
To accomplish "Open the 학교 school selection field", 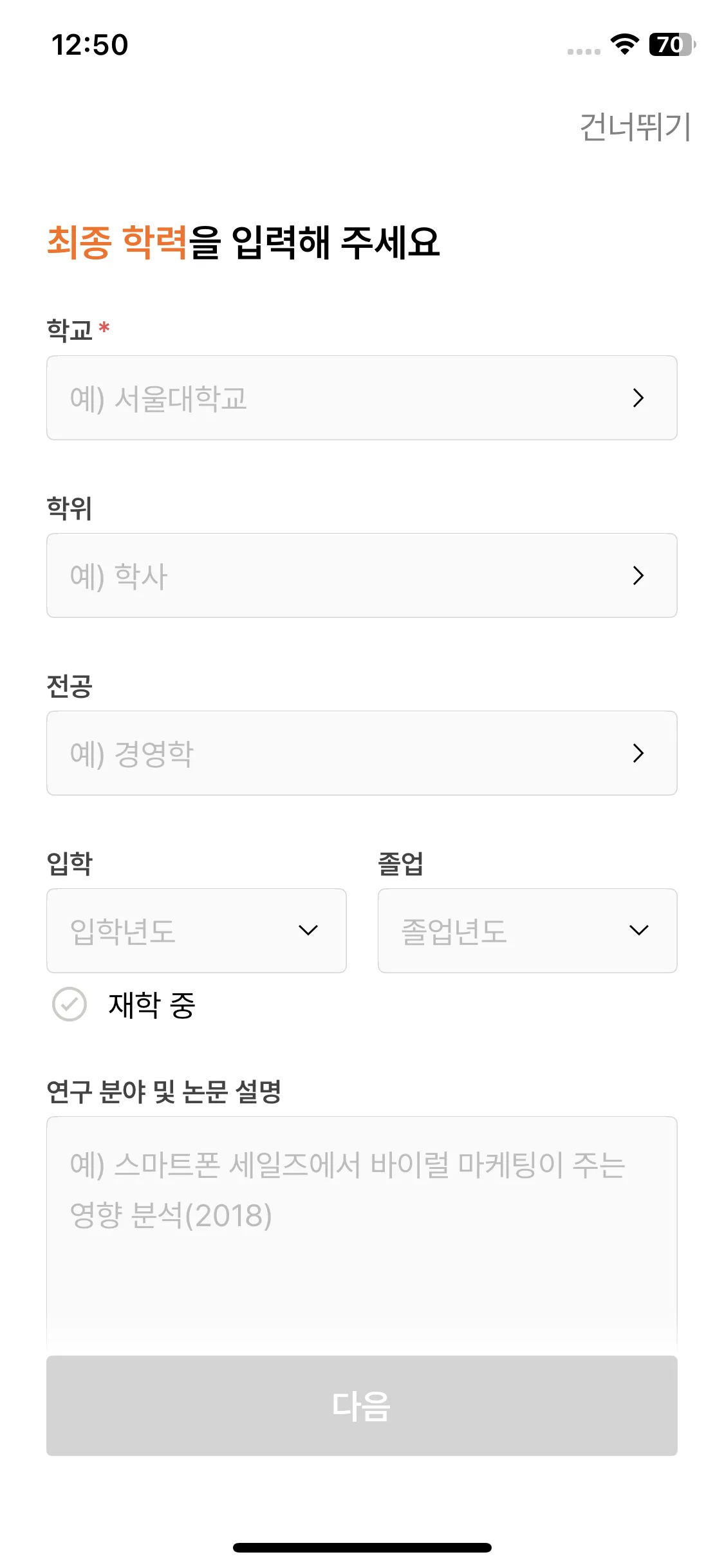I will click(x=348, y=398).
